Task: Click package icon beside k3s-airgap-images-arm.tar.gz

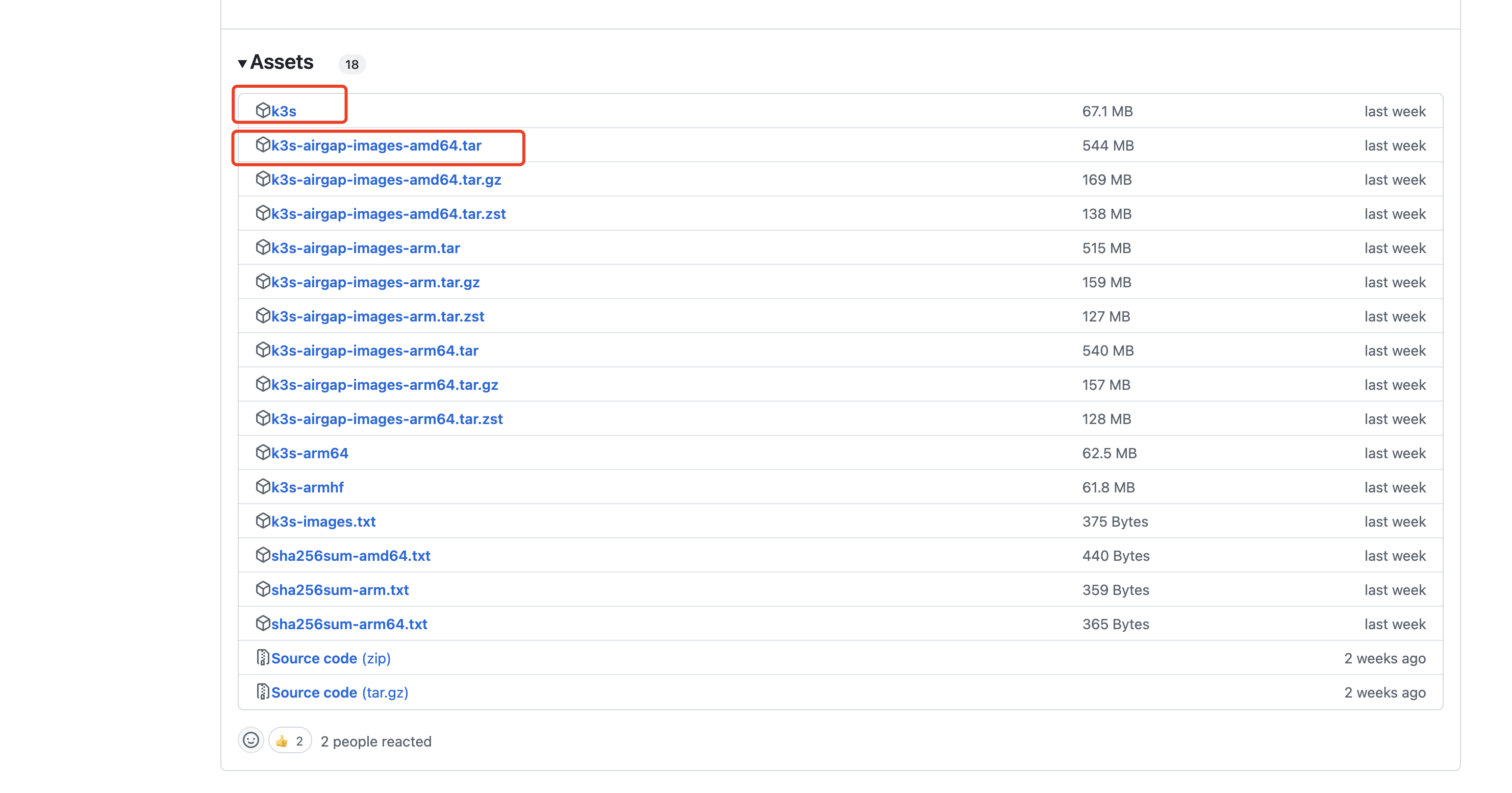Action: click(x=262, y=281)
